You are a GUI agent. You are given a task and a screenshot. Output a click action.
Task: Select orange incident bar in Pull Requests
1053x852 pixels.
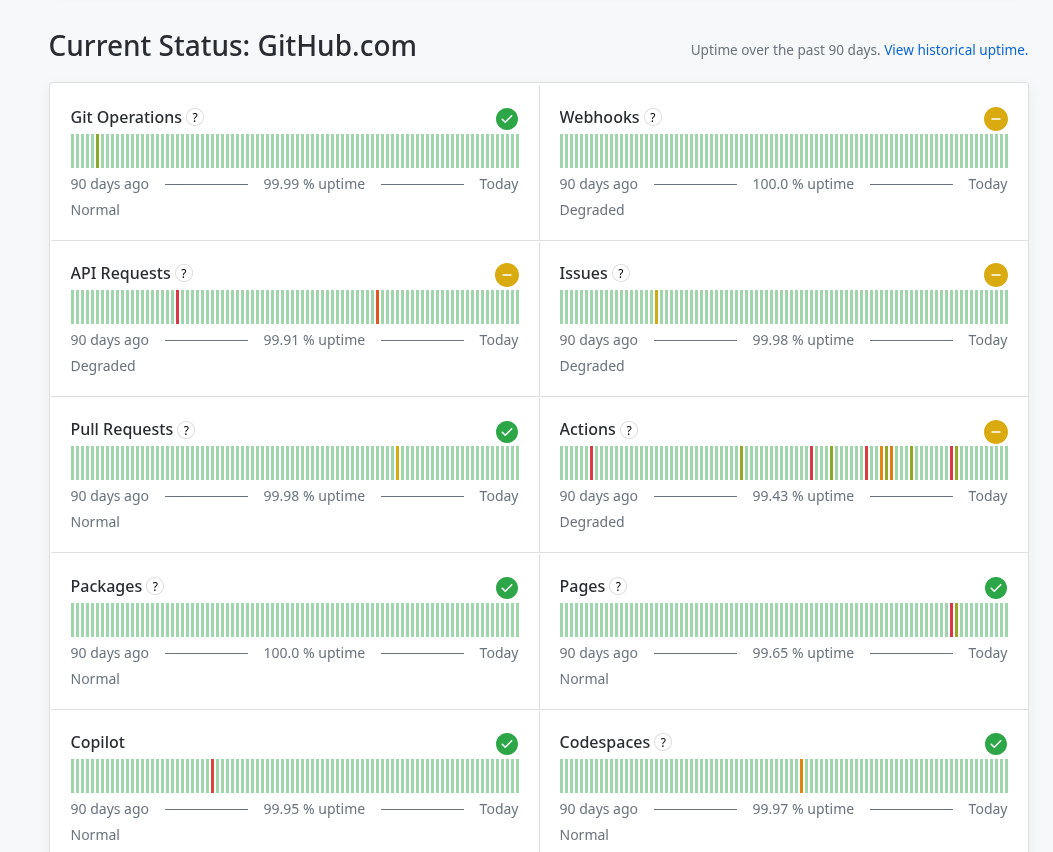(398, 463)
